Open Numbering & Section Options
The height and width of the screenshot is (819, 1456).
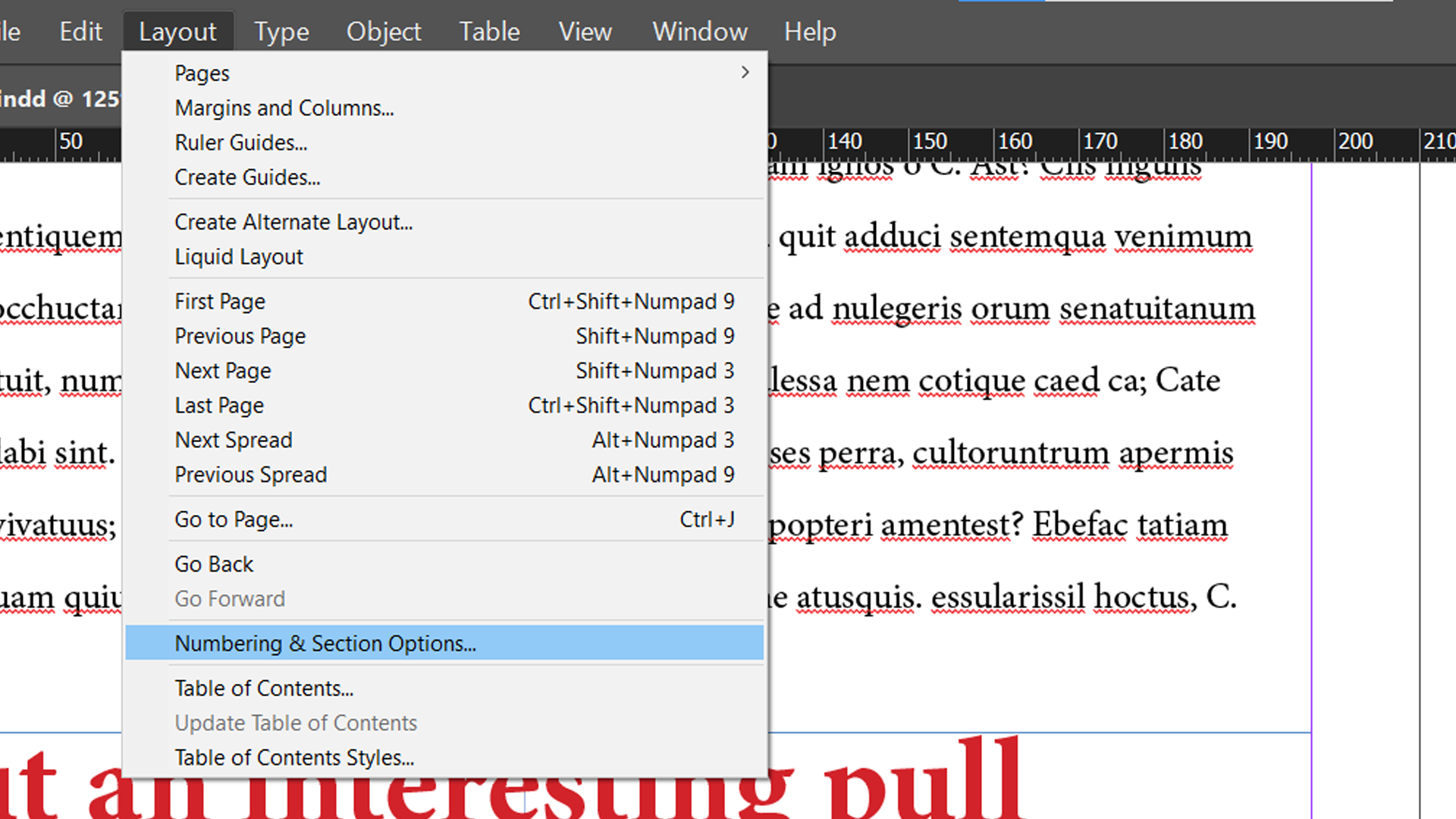325,643
